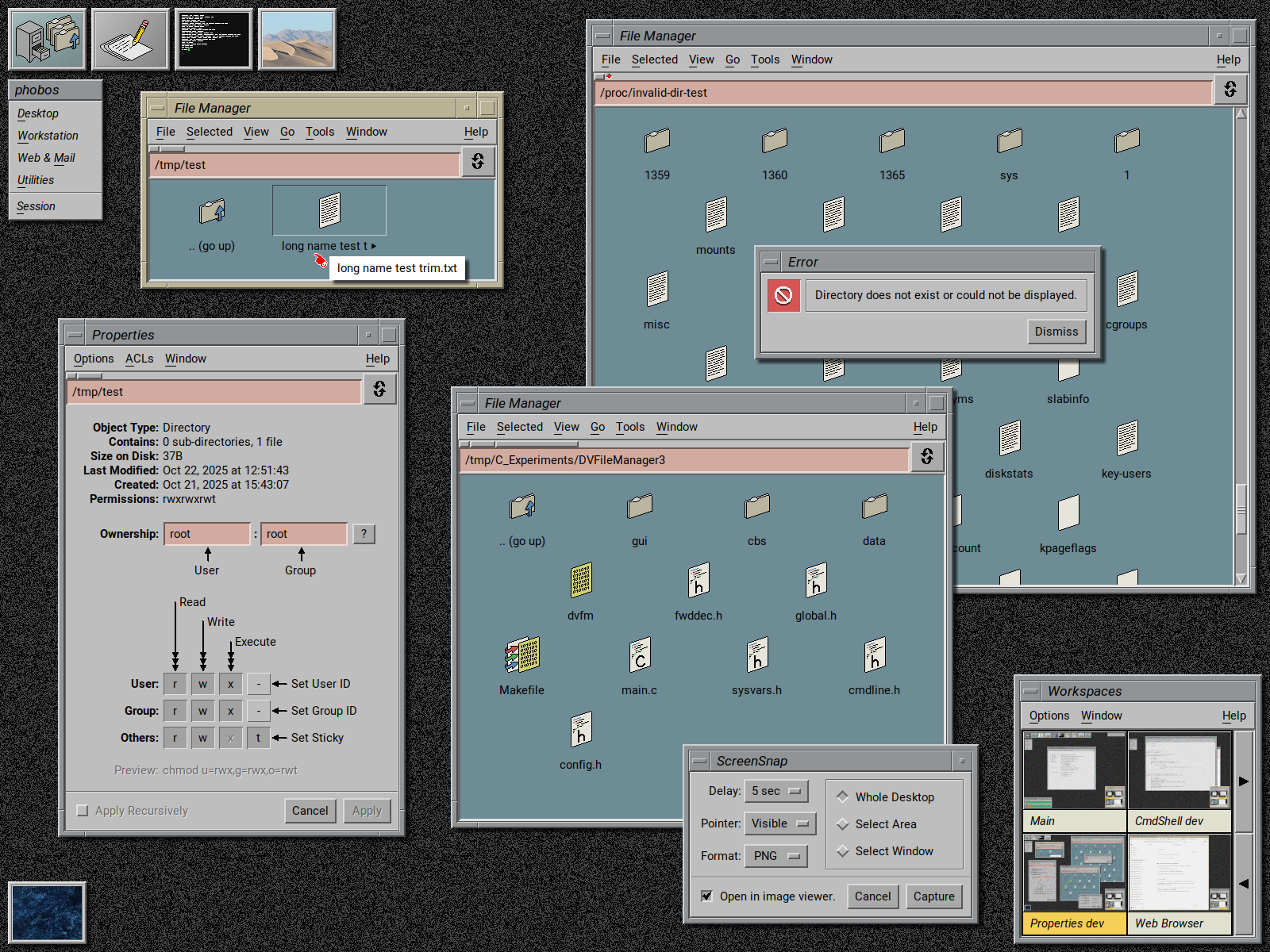Click the ownership User name field
The height and width of the screenshot is (952, 1270).
tap(207, 534)
